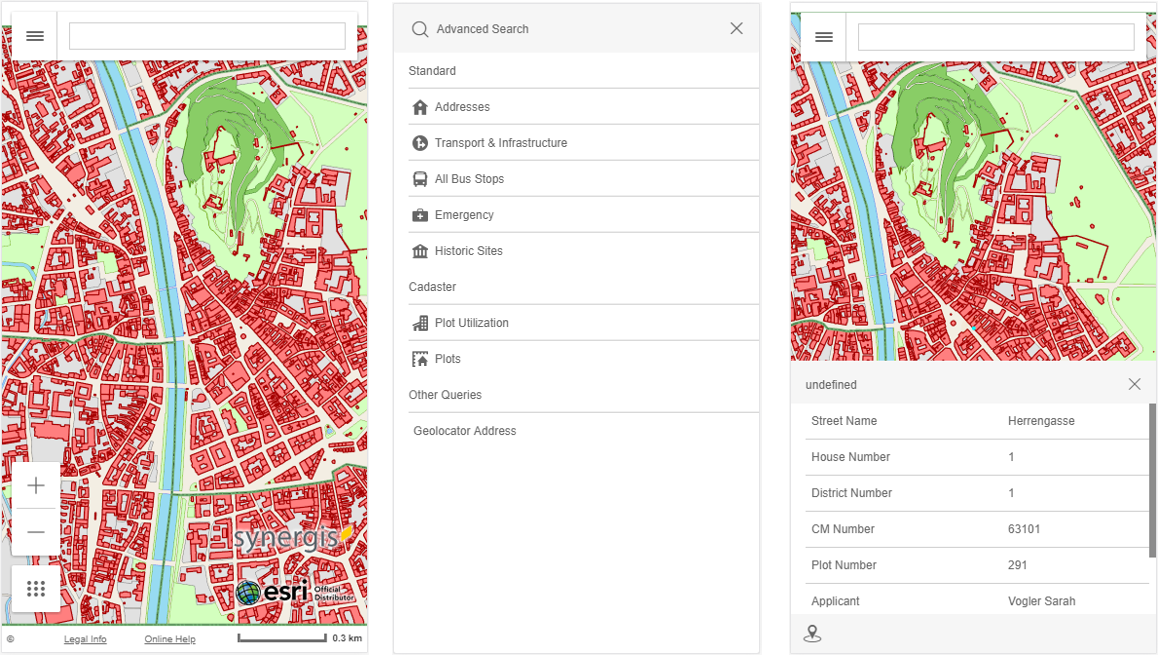The image size is (1158, 656).
Task: Open the grid tools menu button
Action: 36,589
